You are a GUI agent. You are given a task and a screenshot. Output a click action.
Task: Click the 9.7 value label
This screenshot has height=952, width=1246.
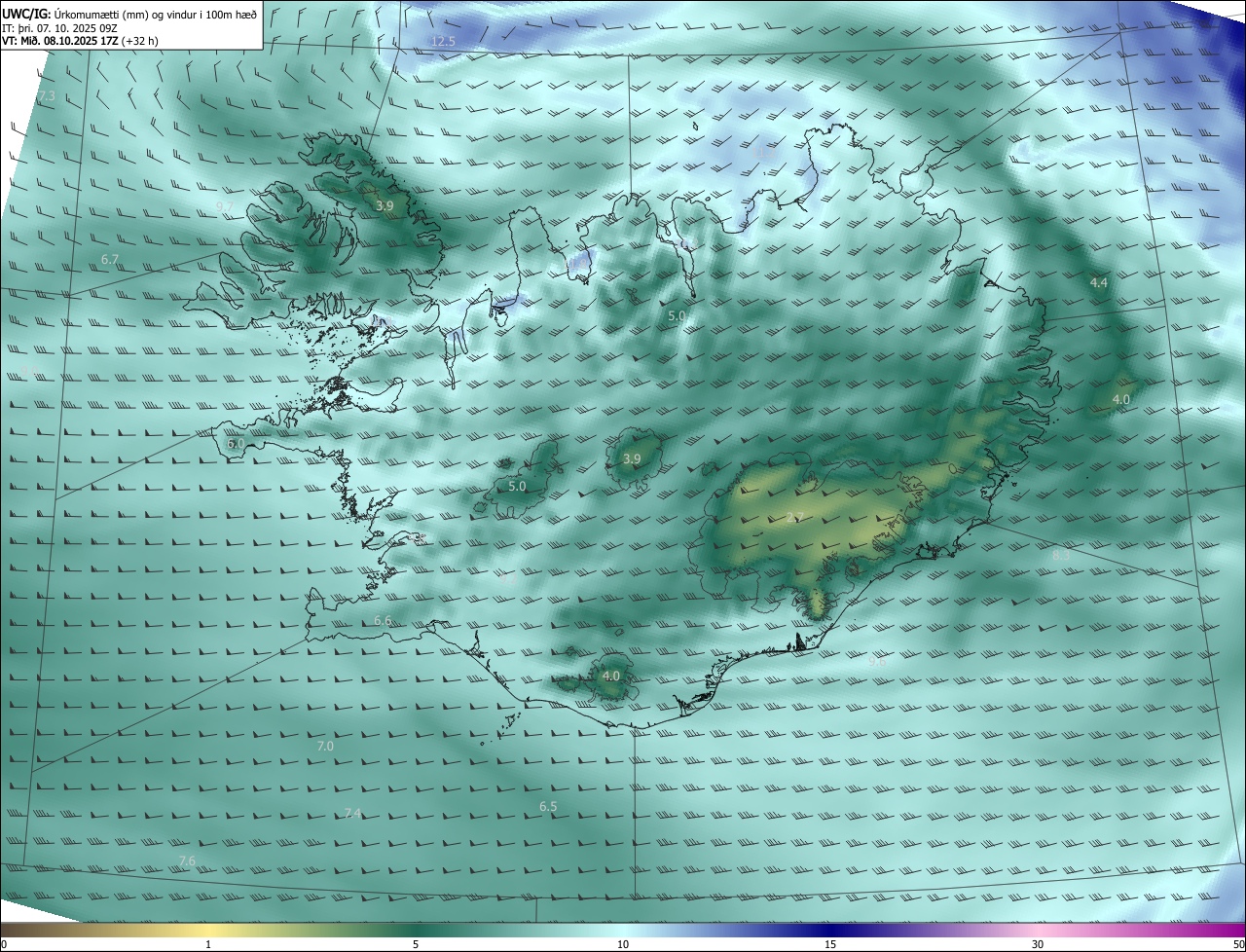tap(224, 206)
